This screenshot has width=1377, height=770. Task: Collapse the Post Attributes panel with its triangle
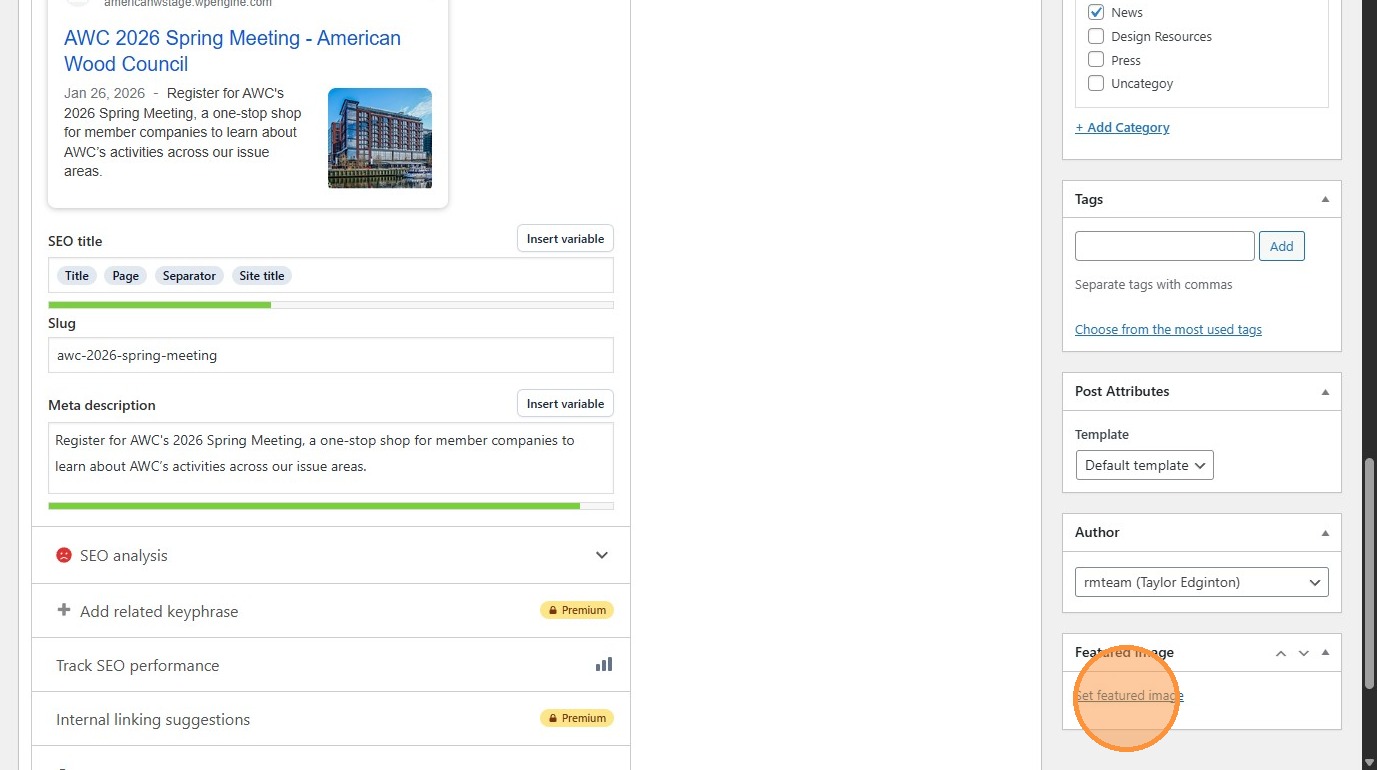[x=1325, y=391]
